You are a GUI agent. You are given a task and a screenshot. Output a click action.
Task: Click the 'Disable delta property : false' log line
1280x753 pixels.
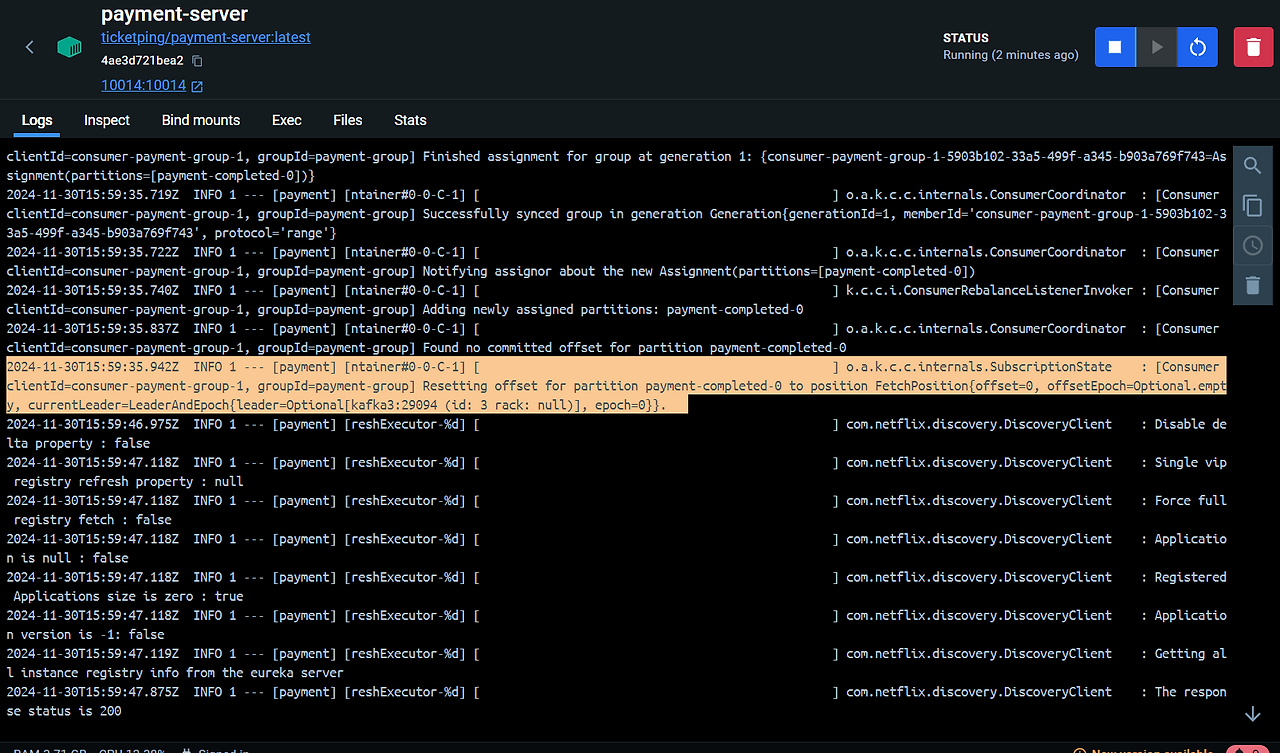click(616, 434)
